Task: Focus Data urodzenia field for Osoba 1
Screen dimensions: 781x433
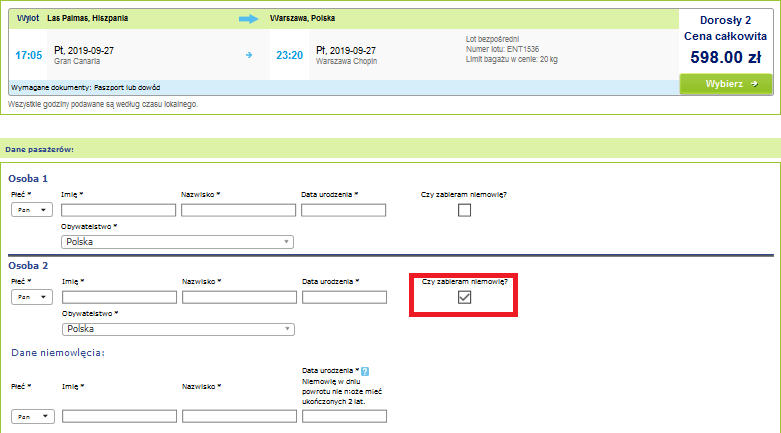Action: [343, 210]
